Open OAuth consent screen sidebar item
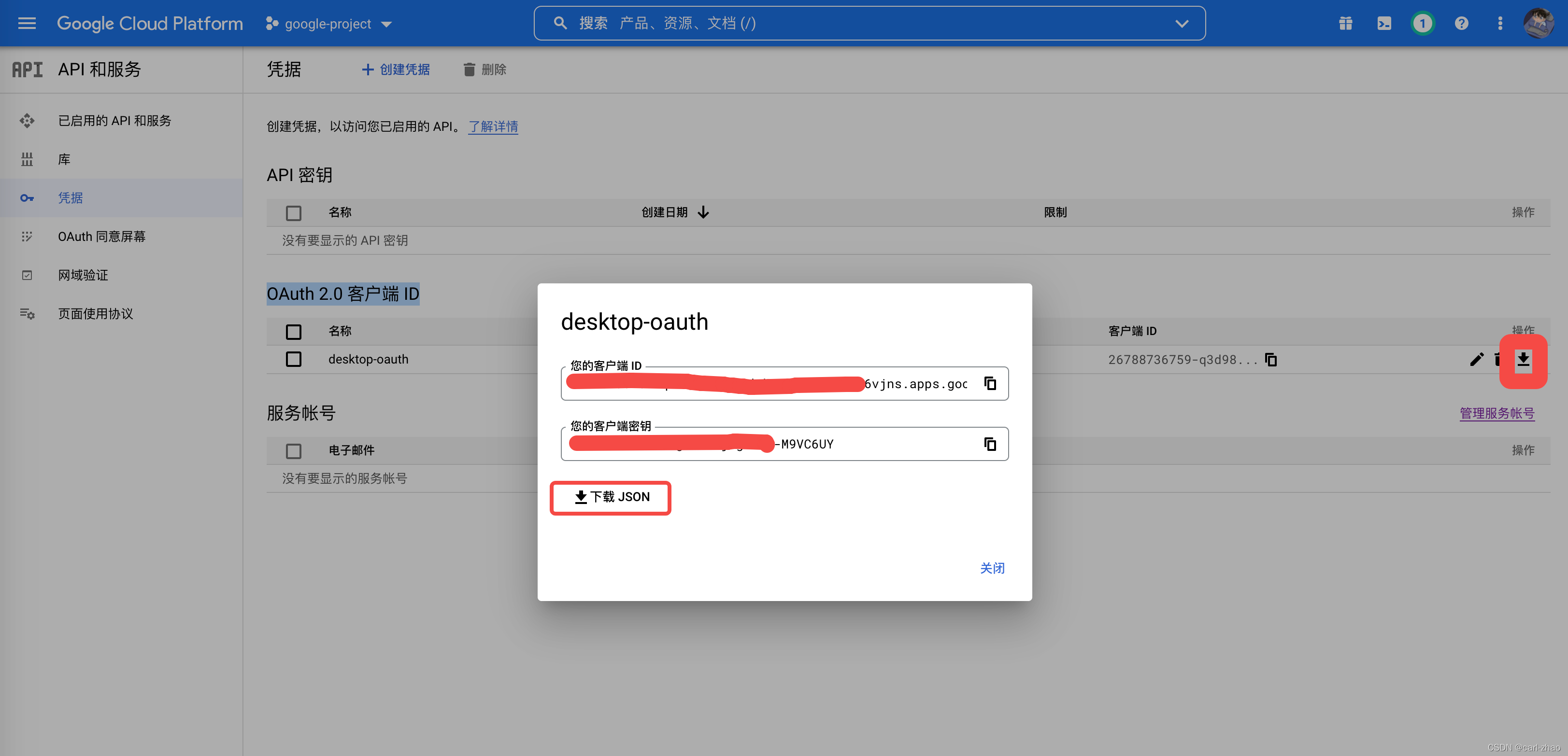The width and height of the screenshot is (1568, 756). (101, 237)
